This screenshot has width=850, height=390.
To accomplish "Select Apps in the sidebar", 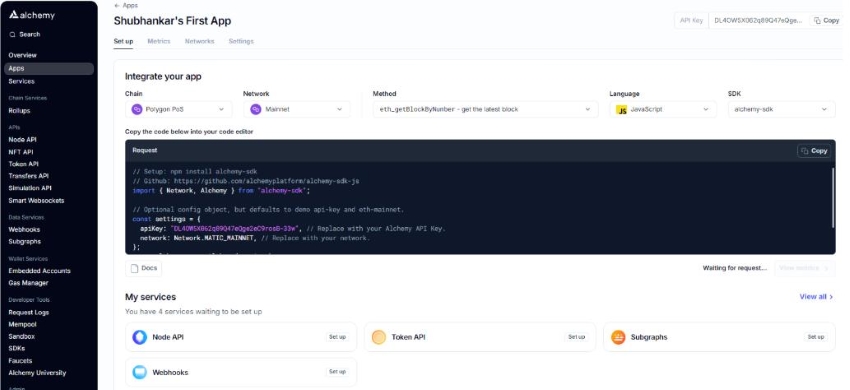I will coord(49,68).
